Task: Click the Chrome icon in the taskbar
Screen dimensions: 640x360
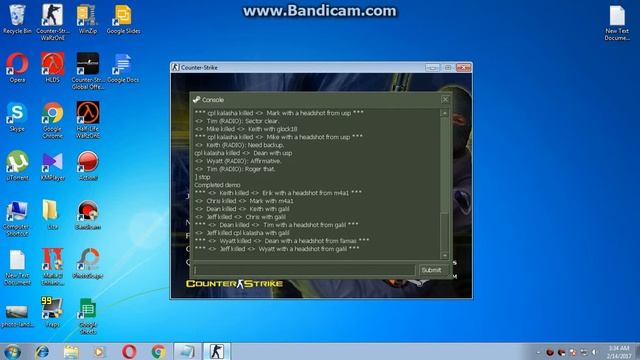Action: tap(158, 351)
